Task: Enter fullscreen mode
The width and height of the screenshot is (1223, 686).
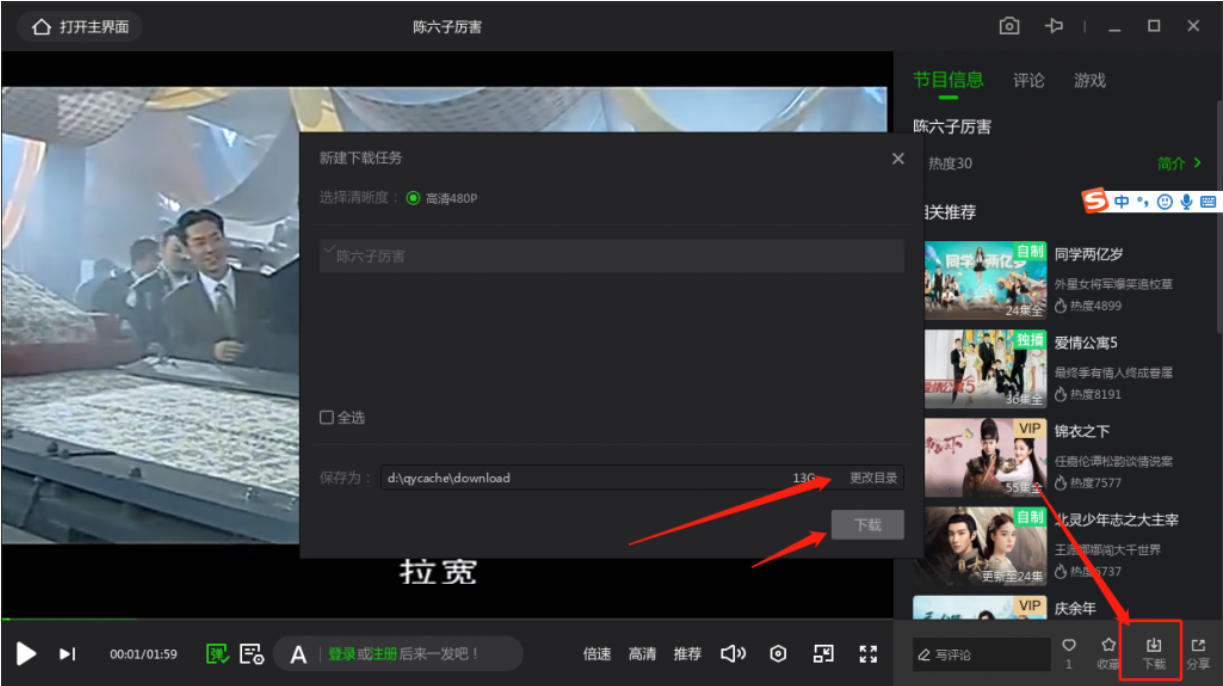Action: 868,654
